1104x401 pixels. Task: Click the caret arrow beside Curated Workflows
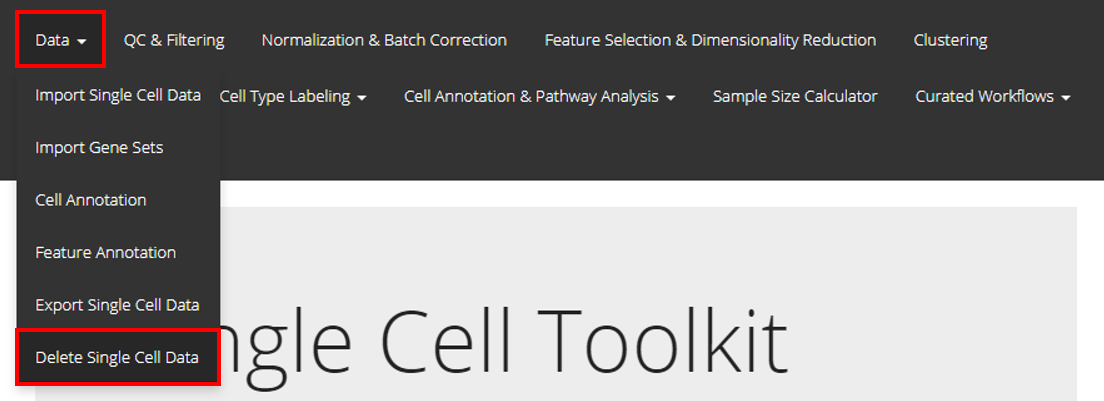coord(1066,98)
